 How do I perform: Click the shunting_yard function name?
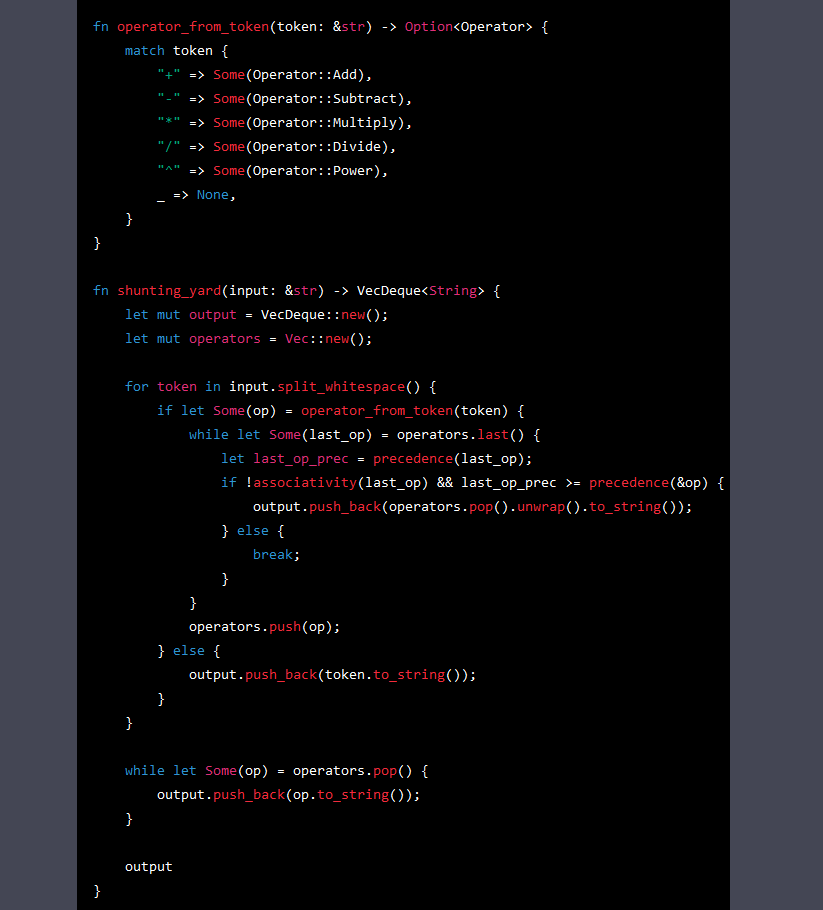[166, 290]
